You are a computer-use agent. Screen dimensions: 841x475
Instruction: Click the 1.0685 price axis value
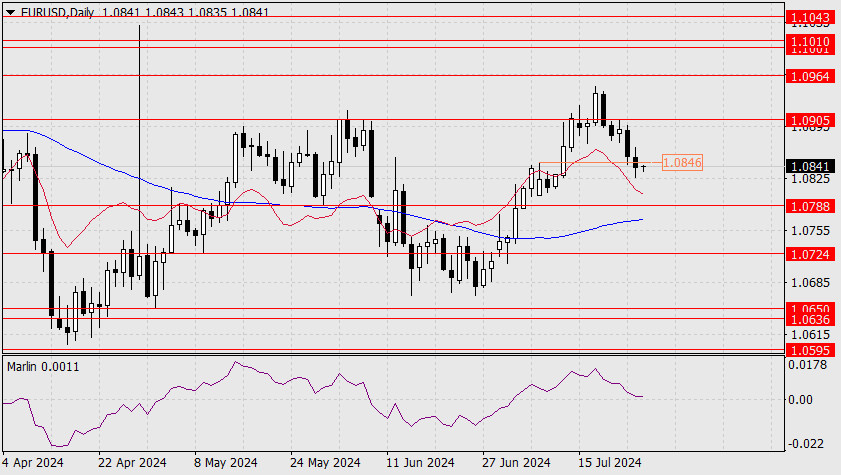coord(810,283)
